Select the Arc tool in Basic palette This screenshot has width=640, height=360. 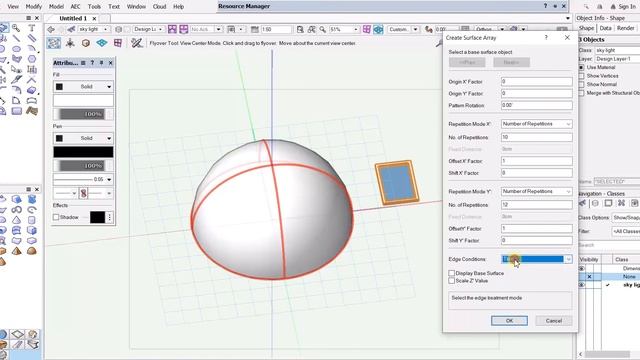click(31, 49)
